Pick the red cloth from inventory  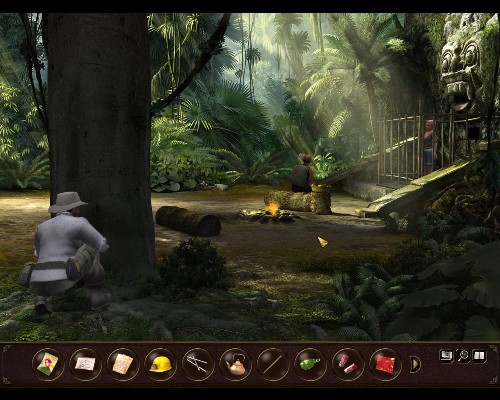[385, 364]
